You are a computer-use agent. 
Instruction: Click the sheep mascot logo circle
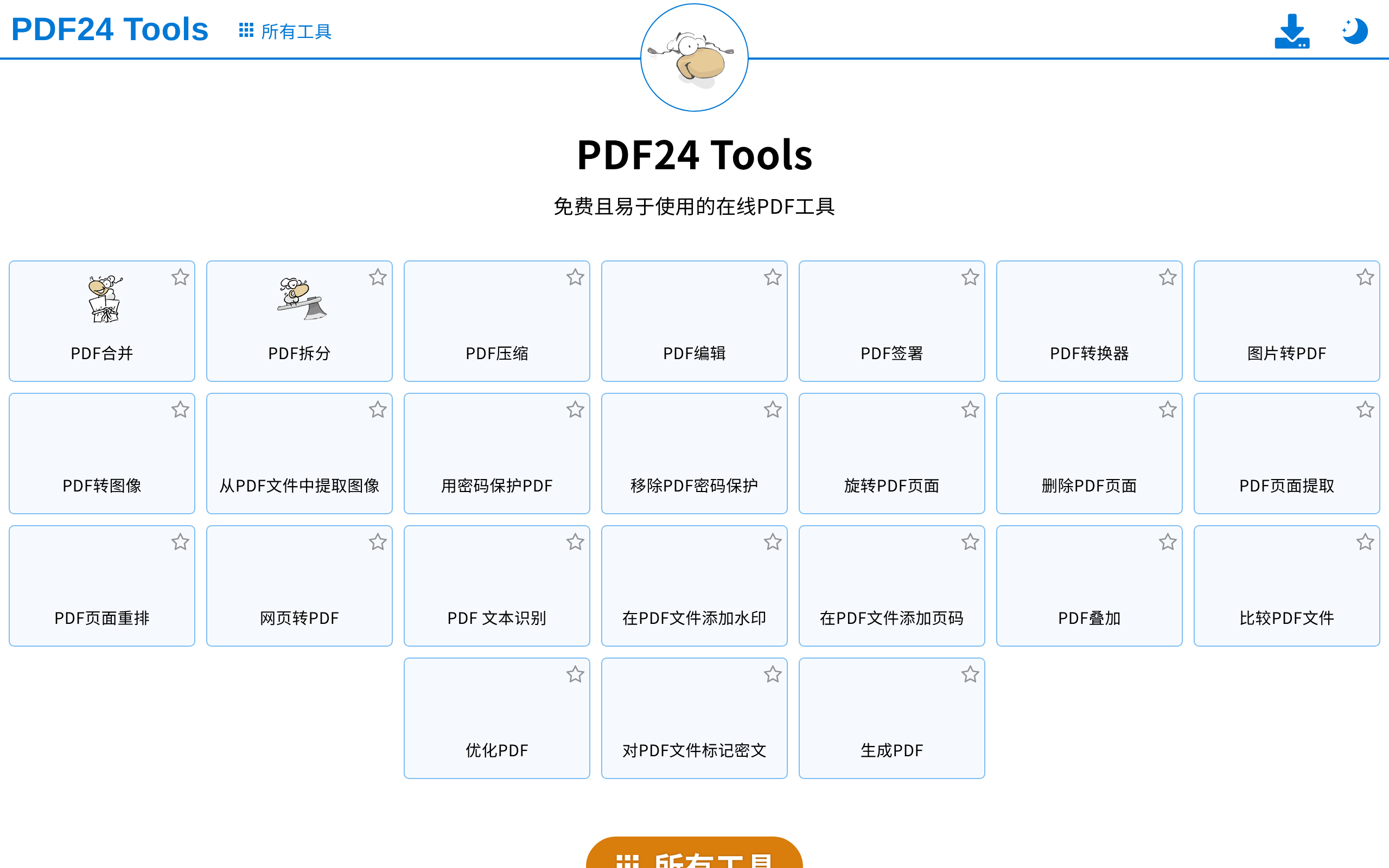coord(694,58)
